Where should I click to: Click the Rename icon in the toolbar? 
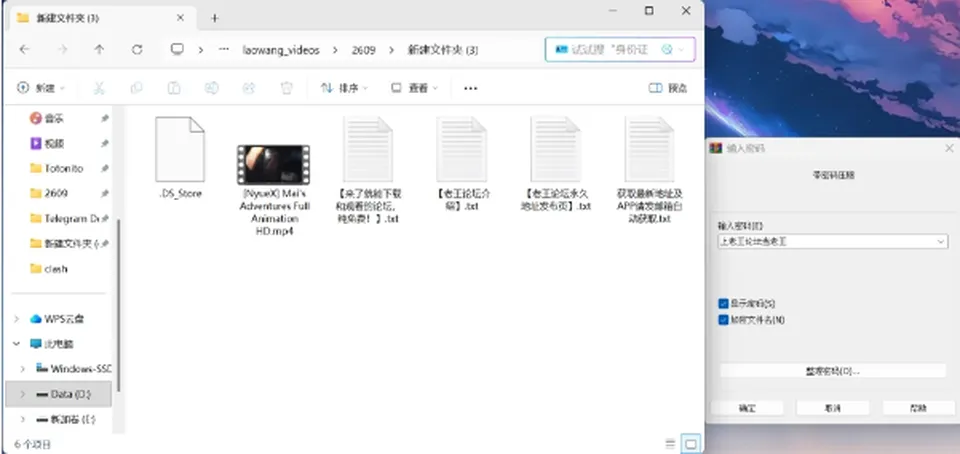pyautogui.click(x=211, y=88)
